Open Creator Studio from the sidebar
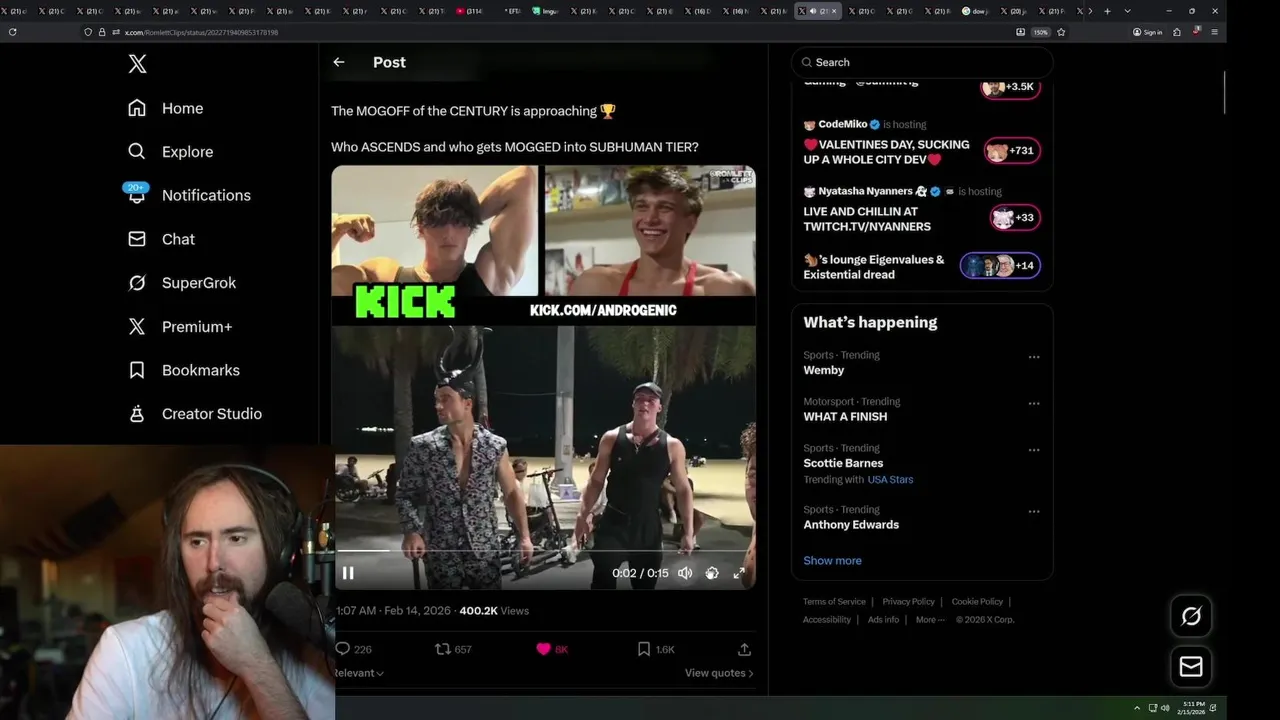1280x720 pixels. [x=195, y=414]
